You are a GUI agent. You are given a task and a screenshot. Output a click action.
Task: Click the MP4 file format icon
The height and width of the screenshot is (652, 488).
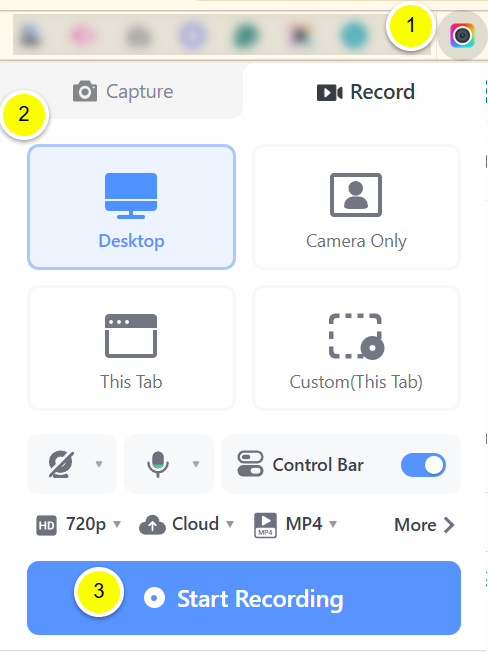click(265, 525)
